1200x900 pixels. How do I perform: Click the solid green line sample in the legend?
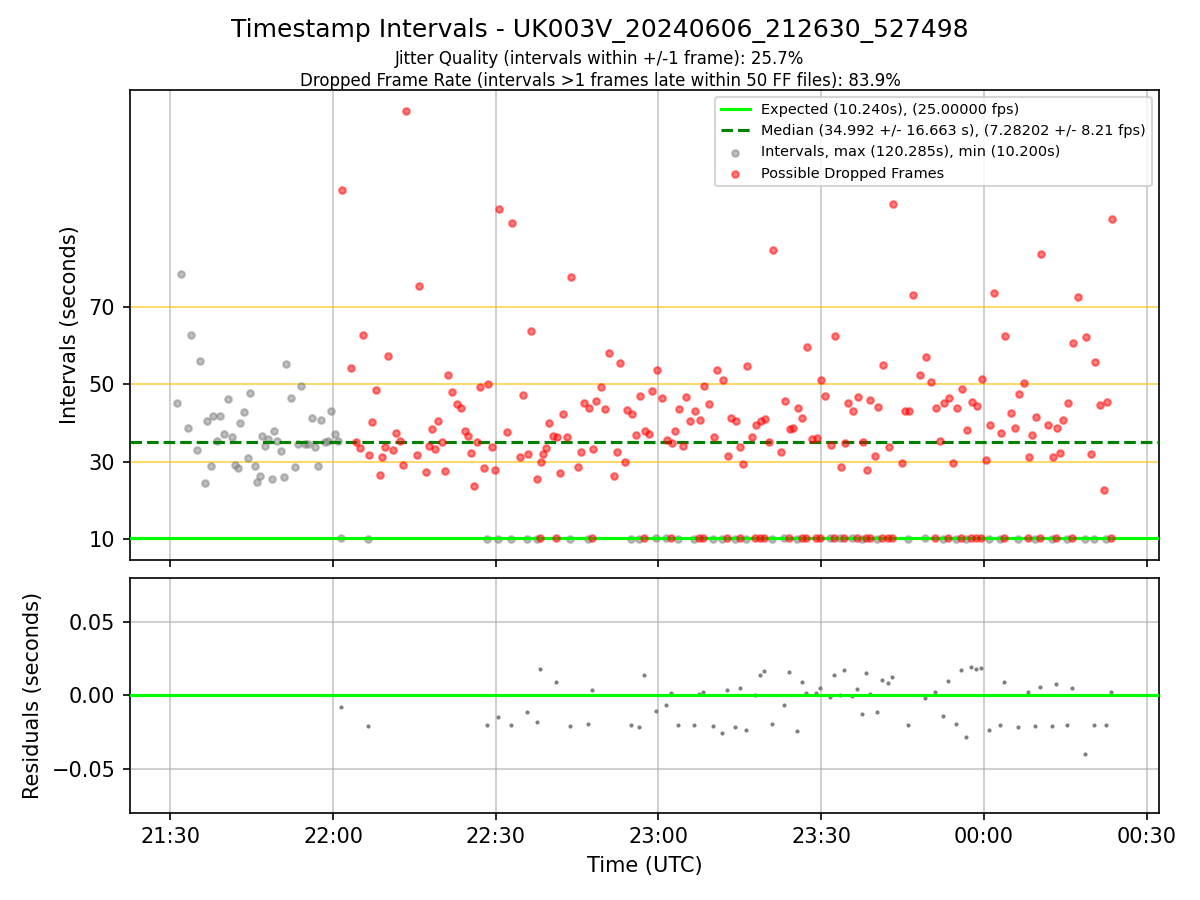point(735,109)
